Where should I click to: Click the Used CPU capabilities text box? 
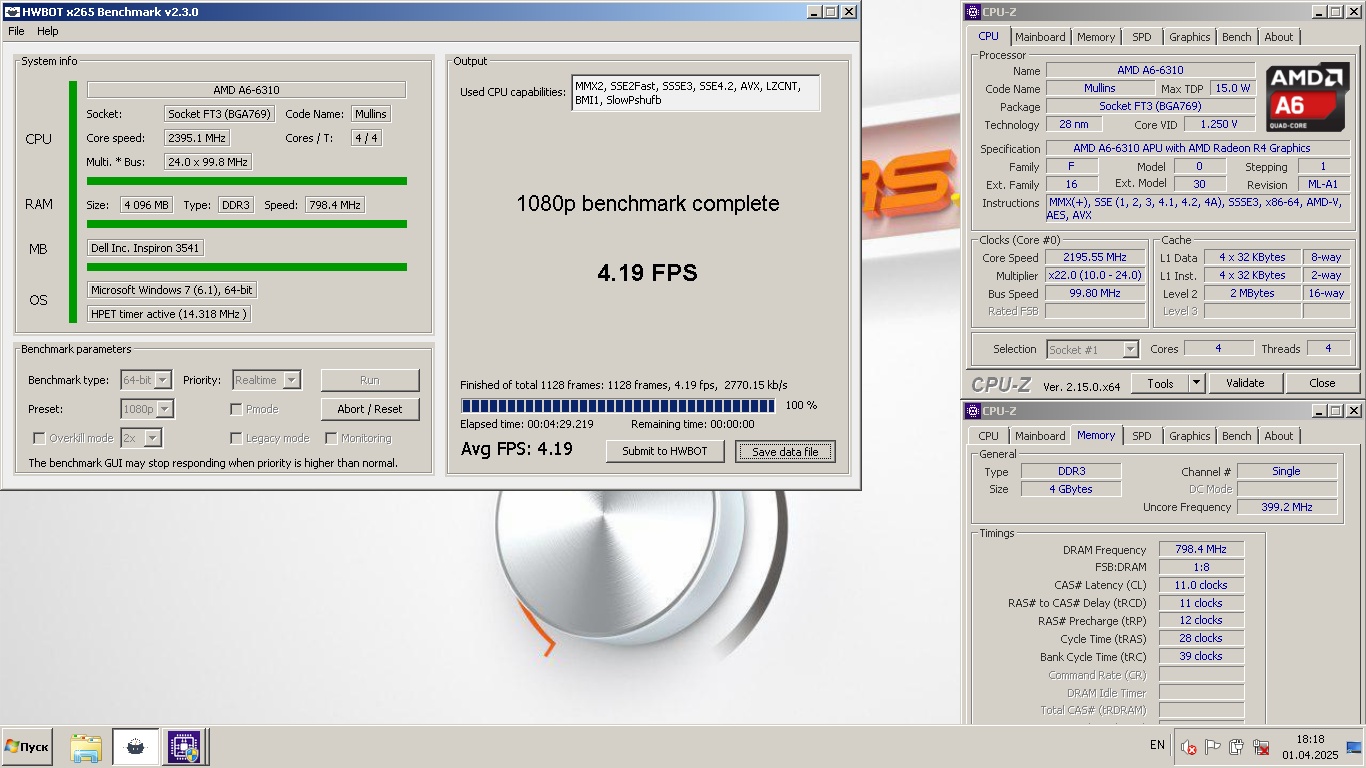(696, 93)
